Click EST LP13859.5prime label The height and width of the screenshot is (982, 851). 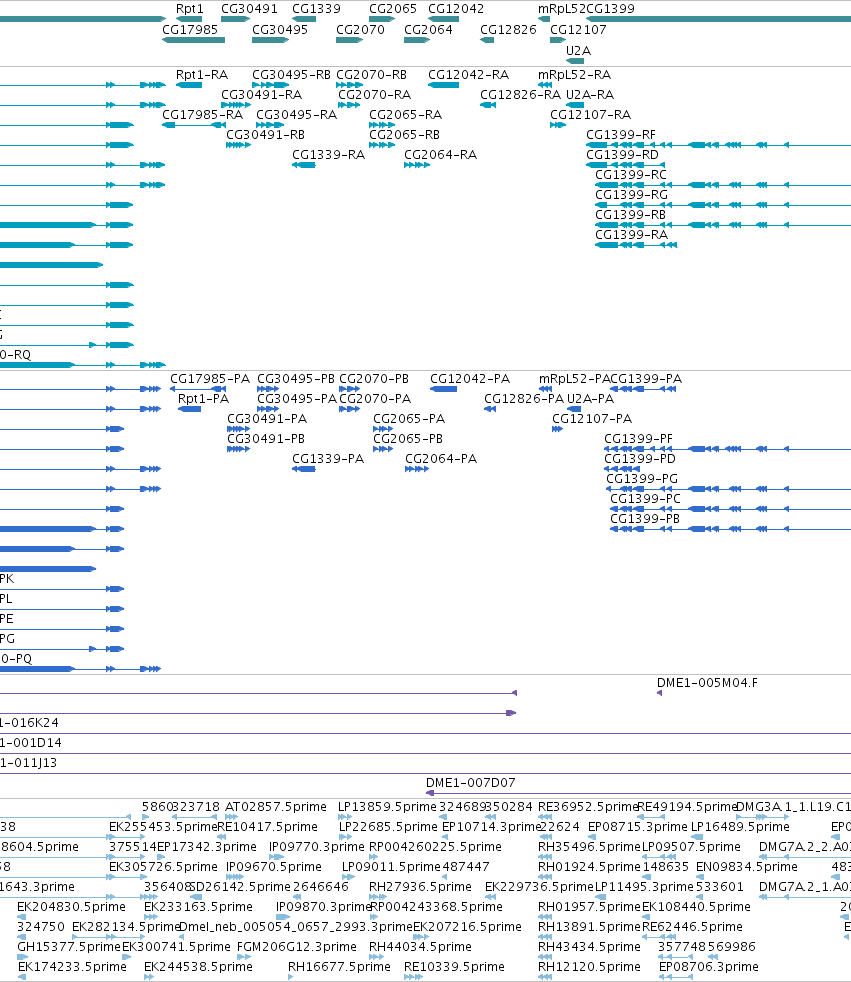click(x=387, y=807)
